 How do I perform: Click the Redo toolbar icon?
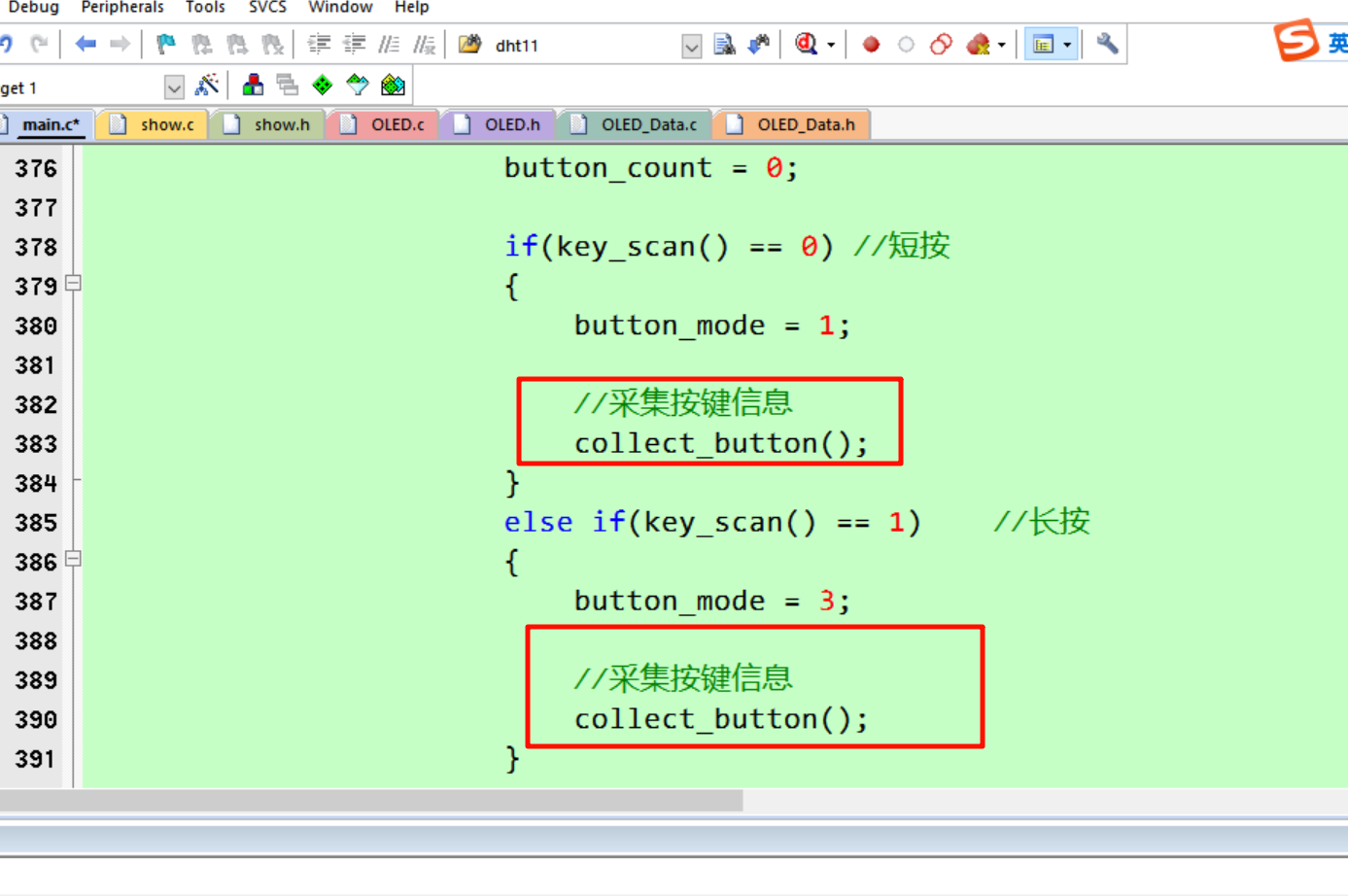(39, 44)
